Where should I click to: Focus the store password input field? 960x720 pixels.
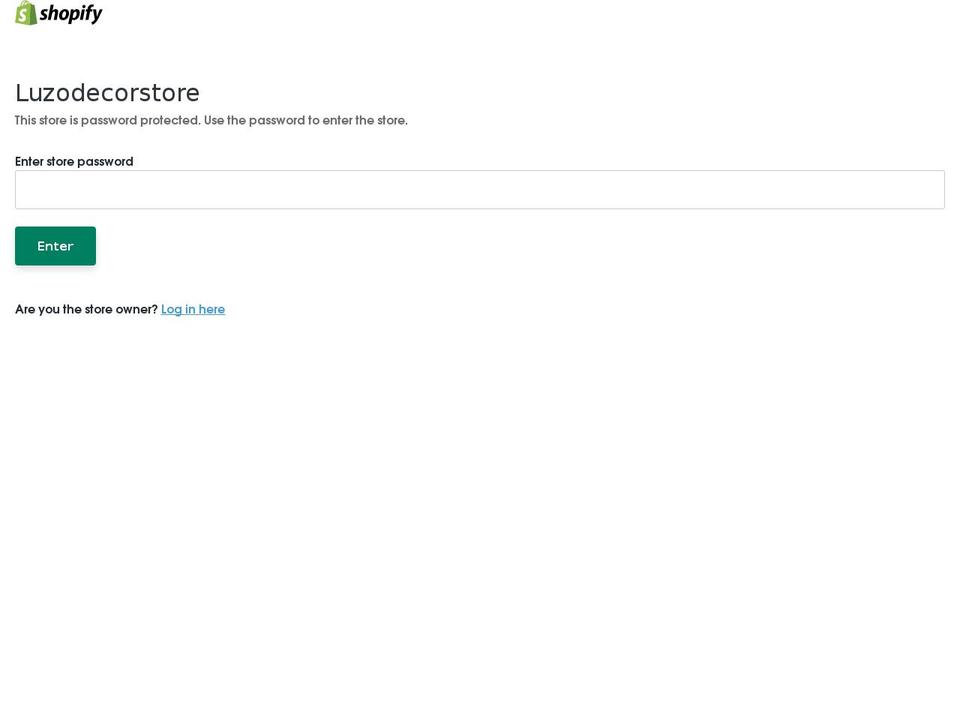point(479,189)
